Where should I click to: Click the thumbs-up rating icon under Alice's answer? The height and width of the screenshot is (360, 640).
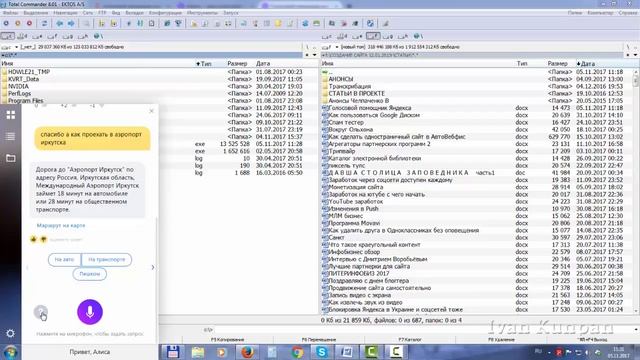tap(33, 239)
